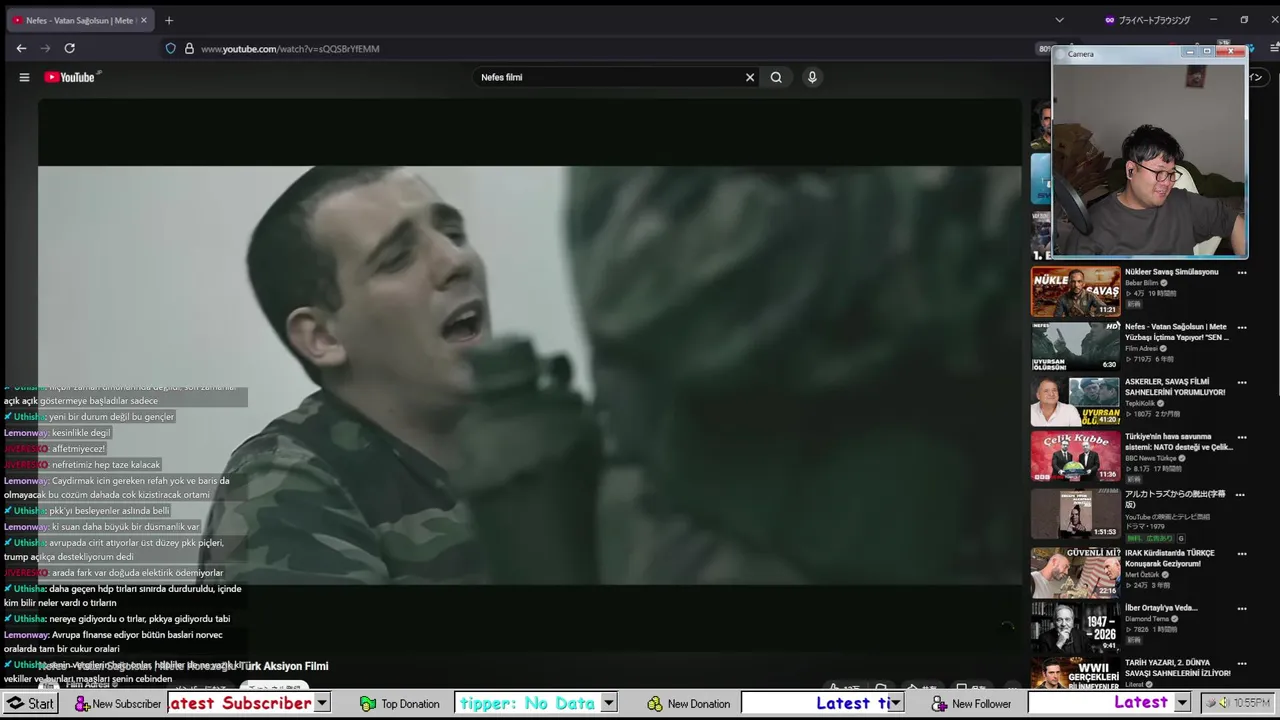This screenshot has width=1280, height=720.
Task: Open the tracking protection shield icon
Action: (x=171, y=48)
